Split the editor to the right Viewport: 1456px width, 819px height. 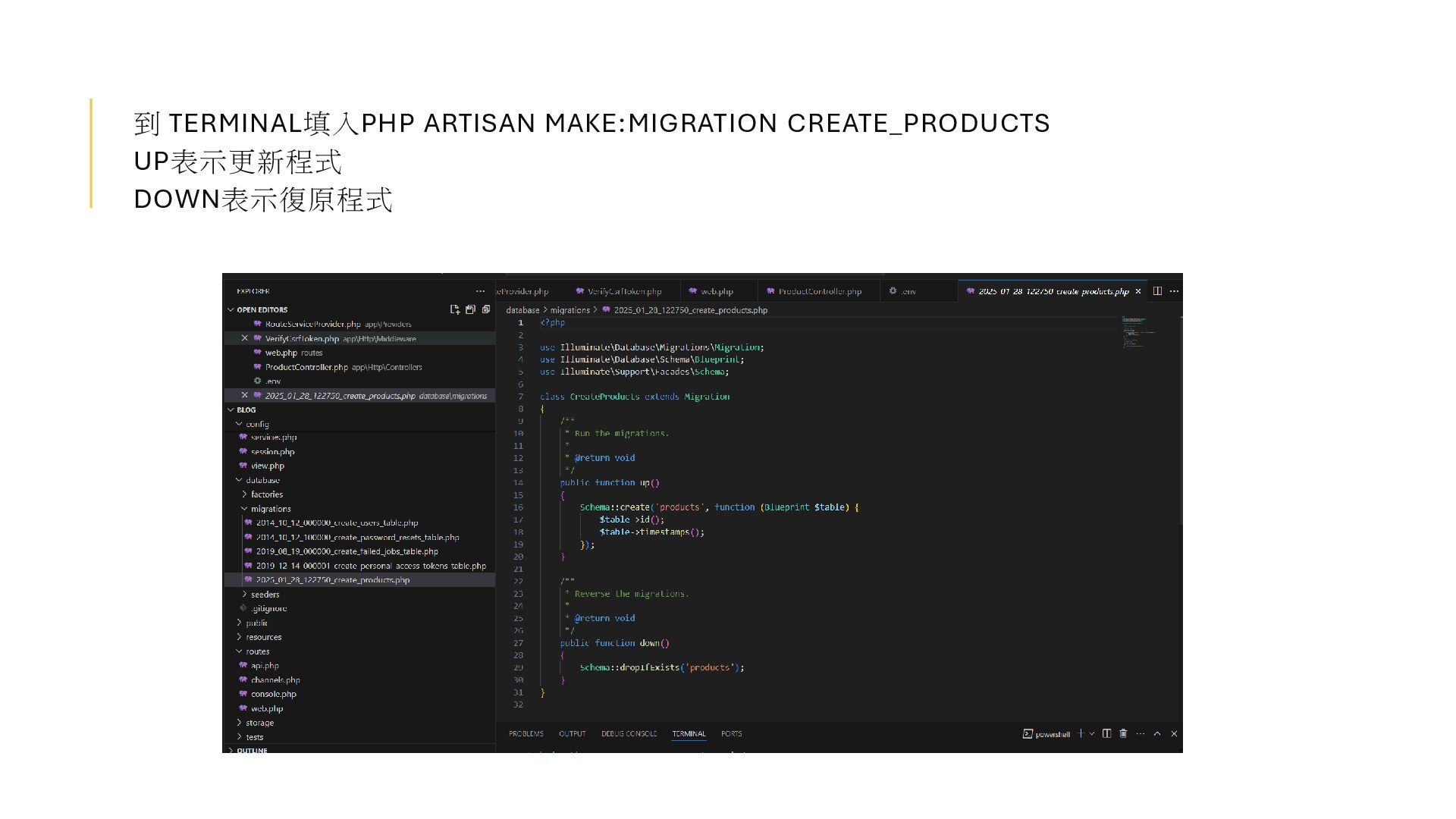[x=1157, y=291]
